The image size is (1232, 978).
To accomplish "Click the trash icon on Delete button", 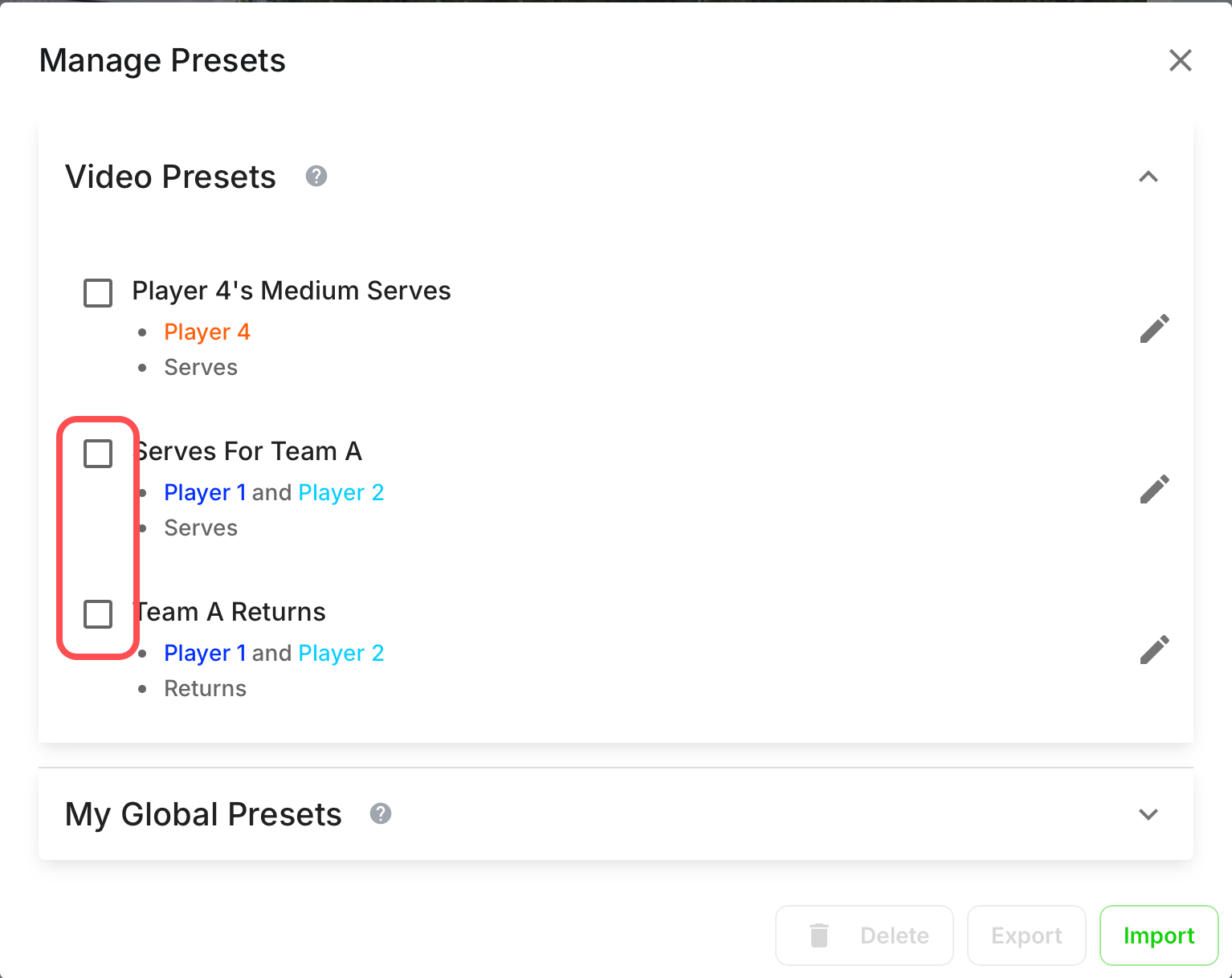I will click(x=819, y=935).
